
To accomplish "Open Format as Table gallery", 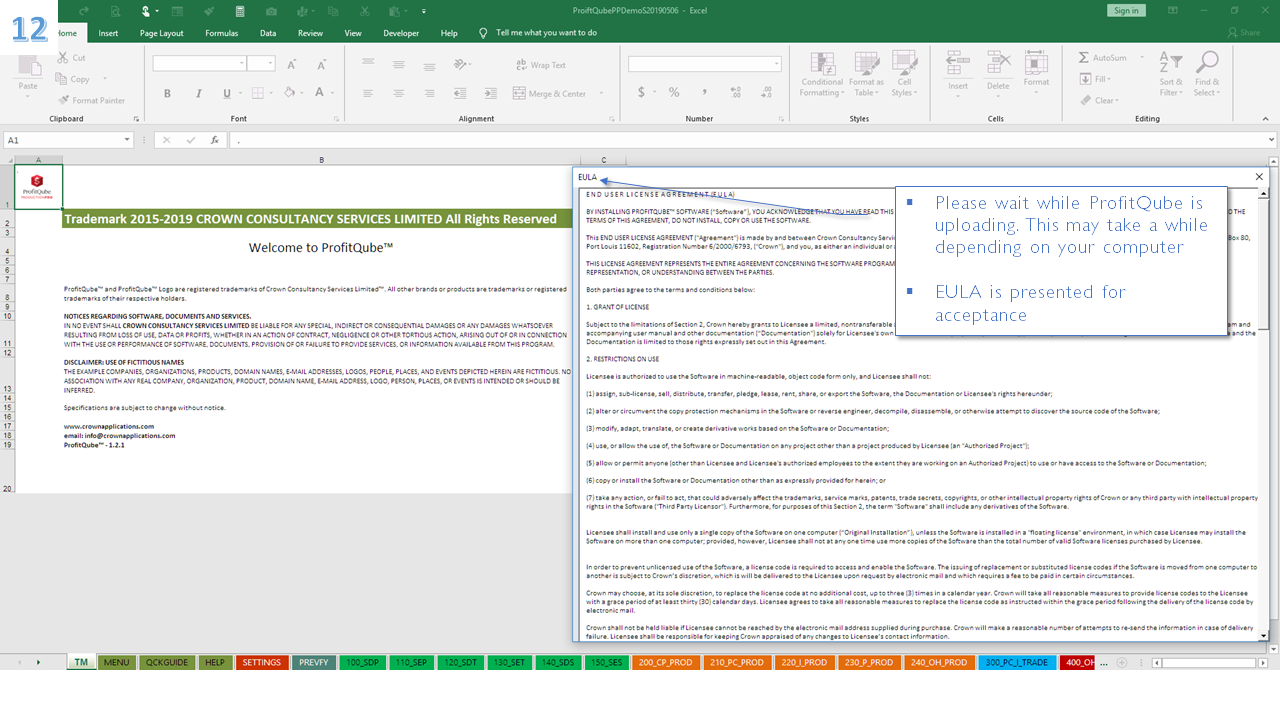I will pos(866,75).
